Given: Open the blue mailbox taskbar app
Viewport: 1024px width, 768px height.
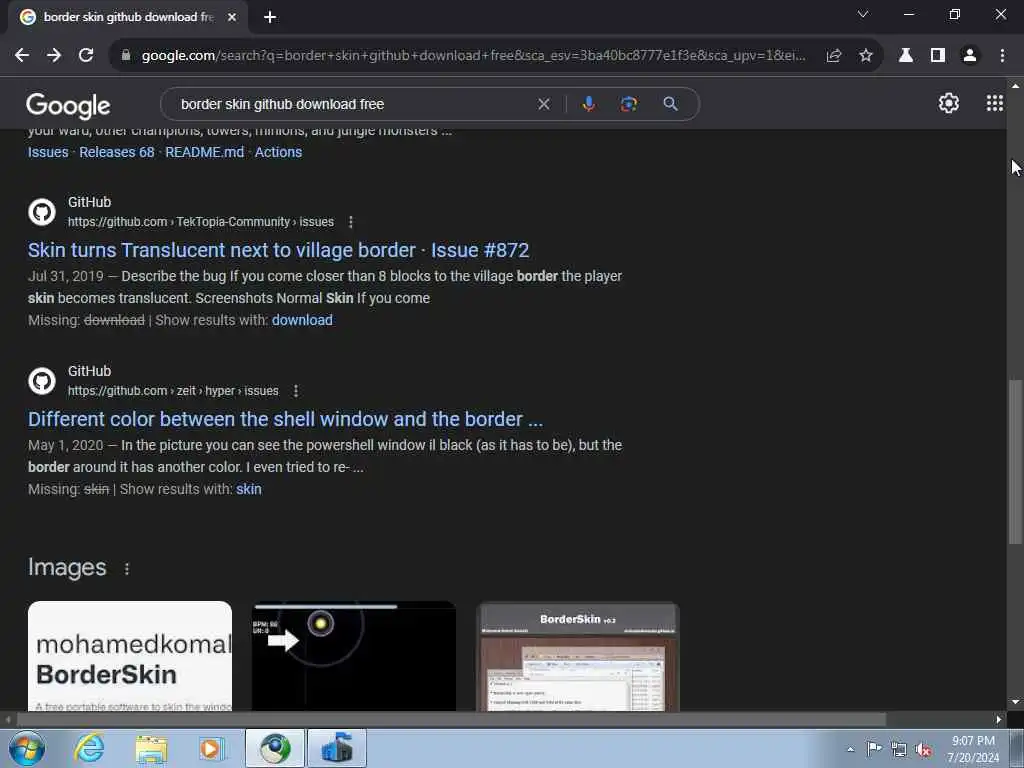Looking at the screenshot, I should (x=337, y=748).
